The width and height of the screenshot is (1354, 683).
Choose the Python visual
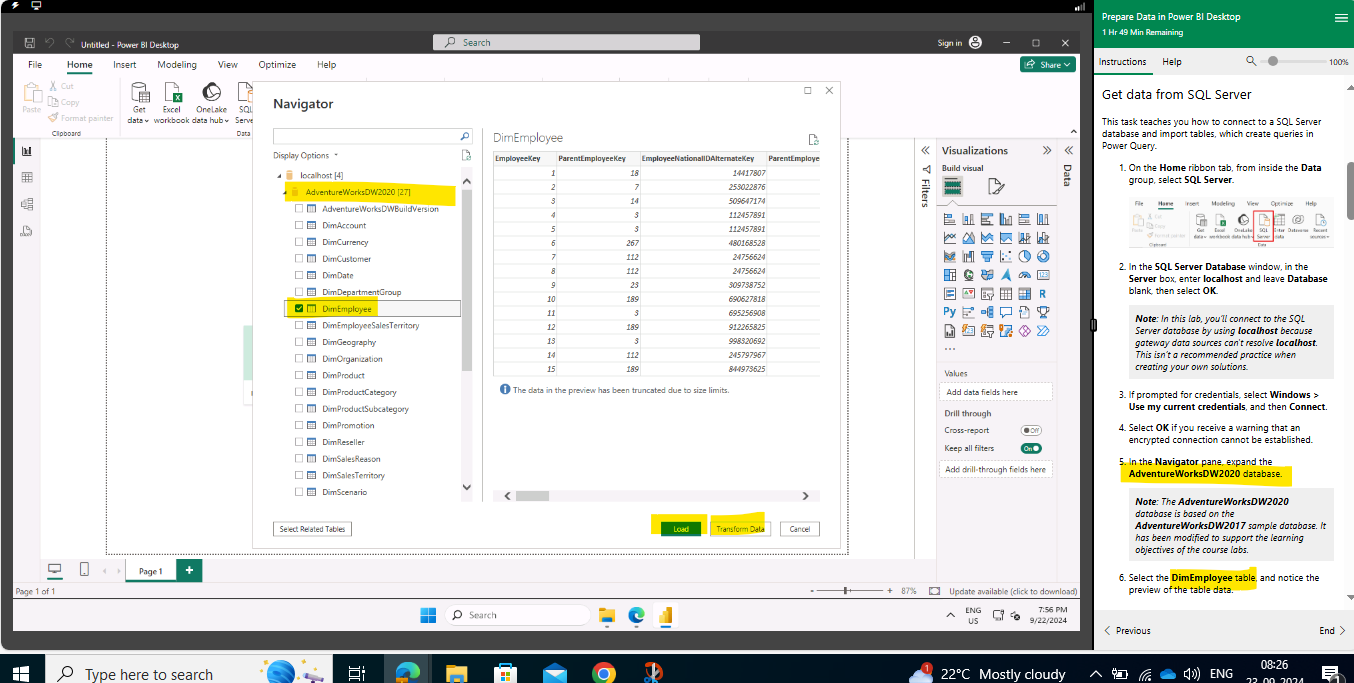tap(950, 312)
